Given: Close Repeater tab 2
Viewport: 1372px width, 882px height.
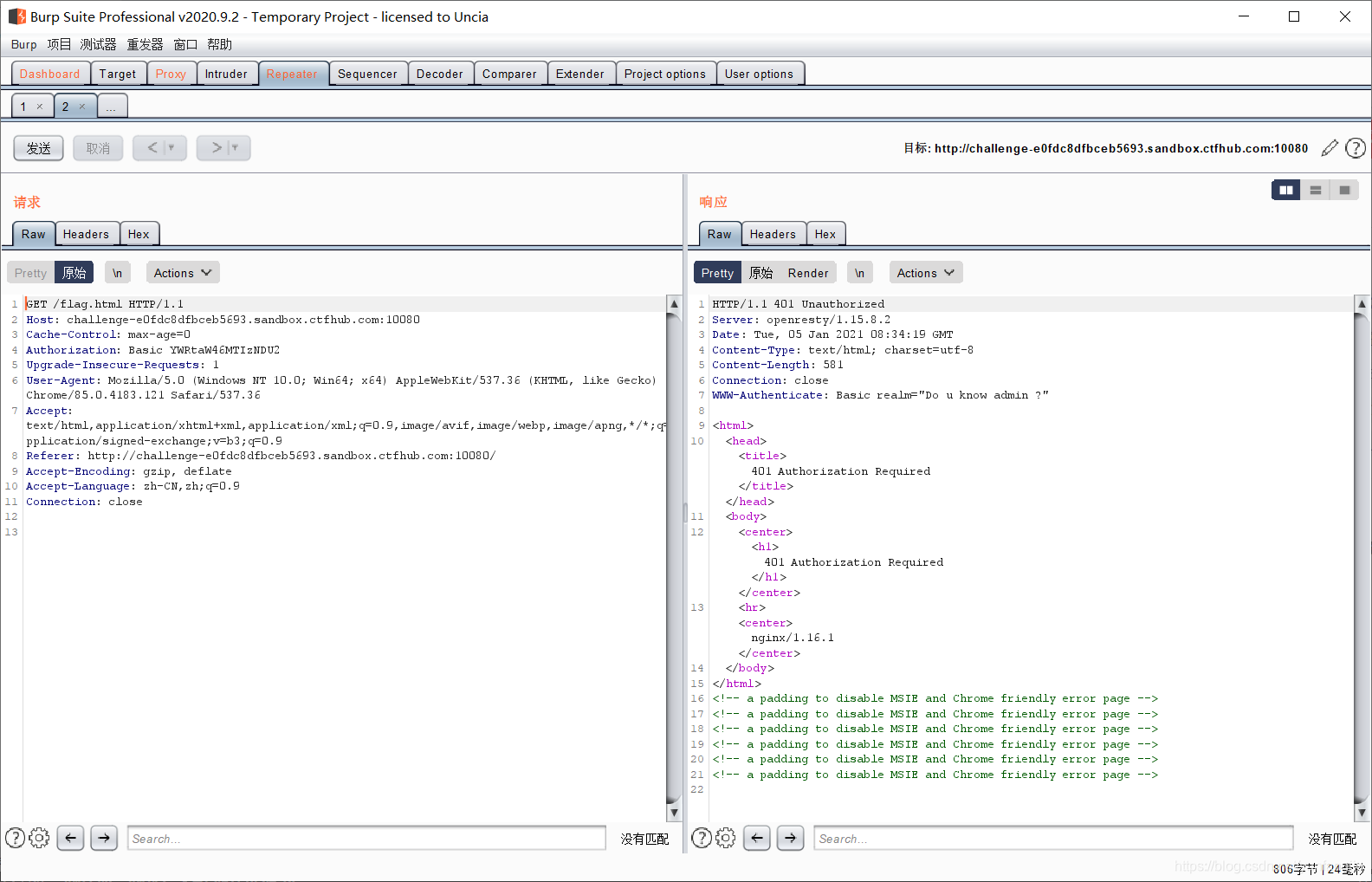Looking at the screenshot, I should (82, 107).
